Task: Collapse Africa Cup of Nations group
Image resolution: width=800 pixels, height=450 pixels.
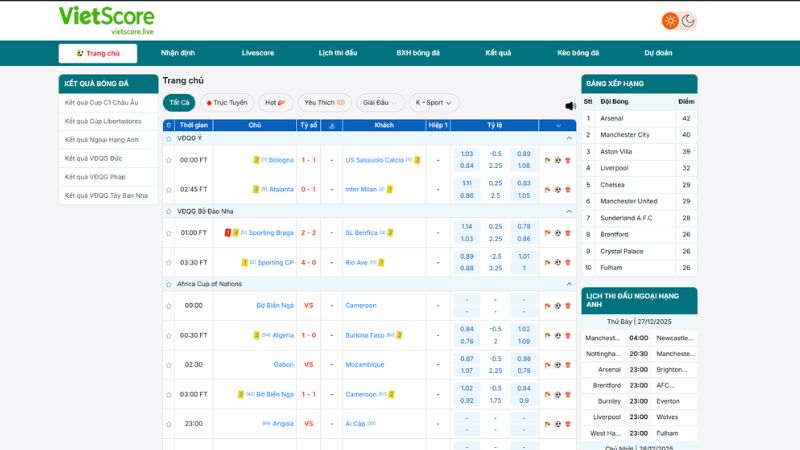Action: [x=569, y=284]
